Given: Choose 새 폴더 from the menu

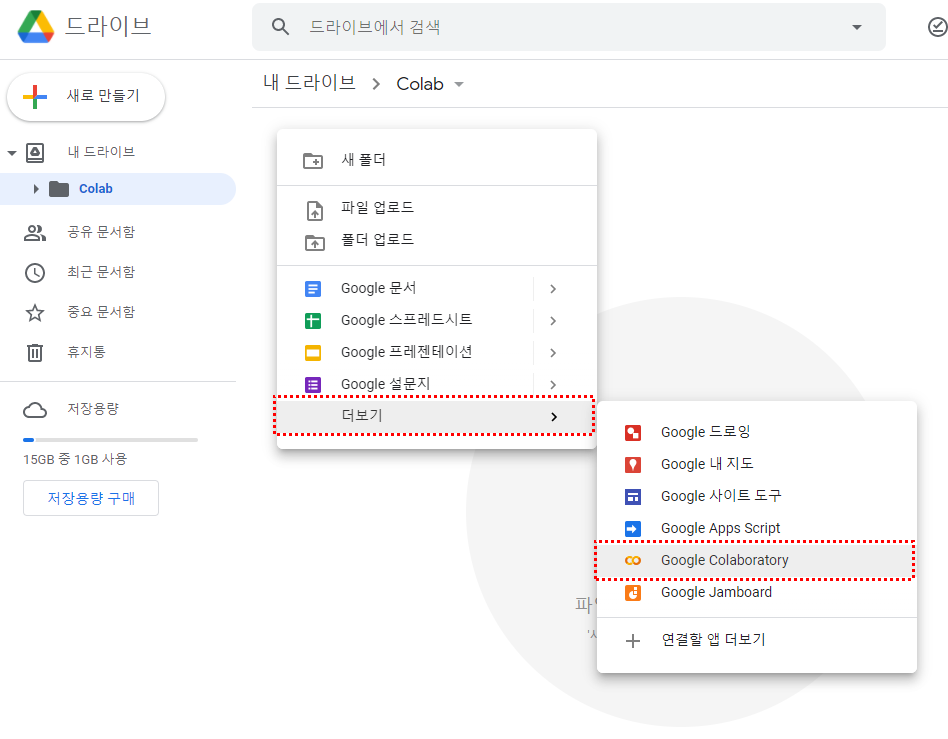Looking at the screenshot, I should coord(437,160).
